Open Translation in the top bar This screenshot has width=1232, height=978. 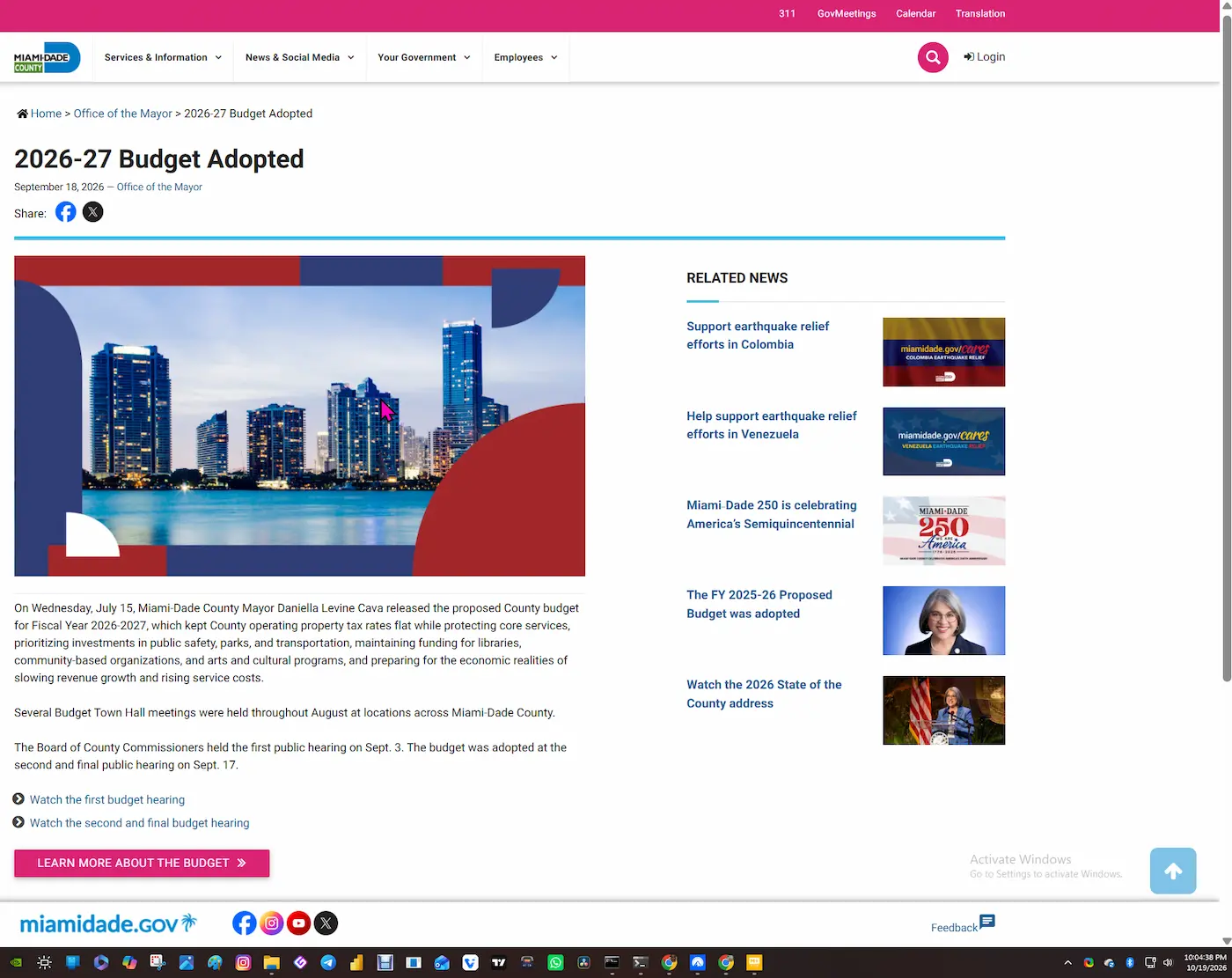pyautogui.click(x=980, y=13)
